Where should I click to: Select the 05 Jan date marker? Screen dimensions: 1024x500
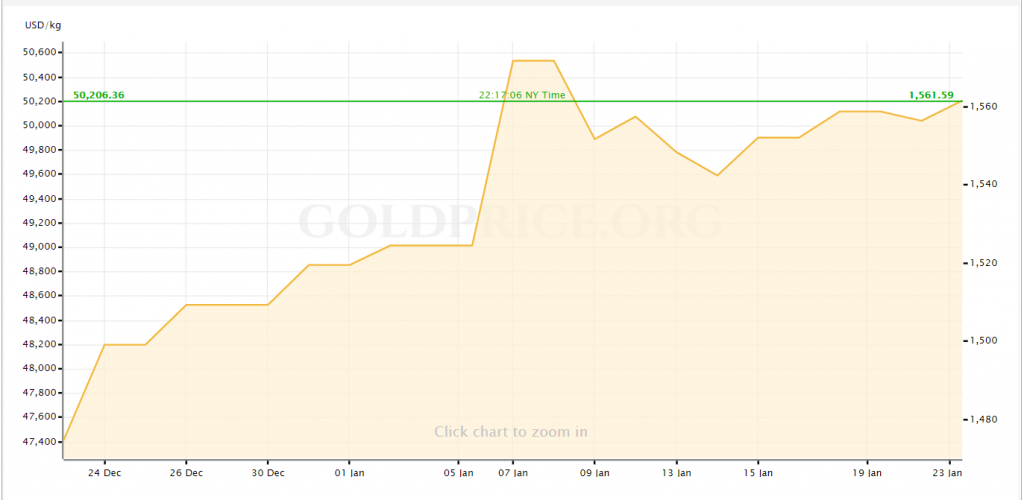coord(458,472)
